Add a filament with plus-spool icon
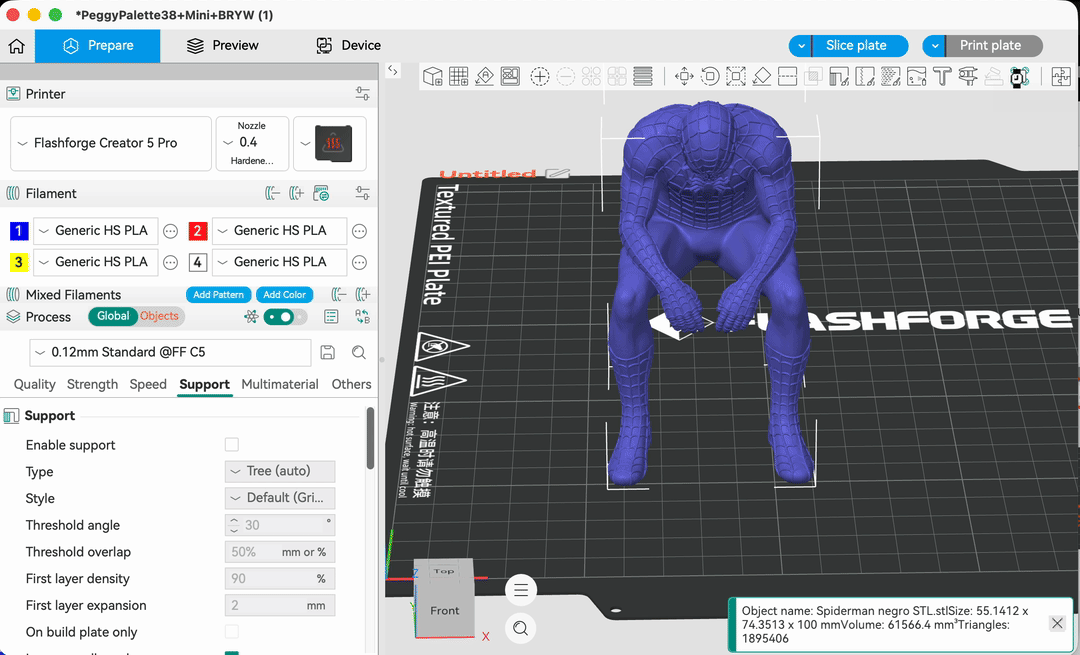 pos(296,194)
